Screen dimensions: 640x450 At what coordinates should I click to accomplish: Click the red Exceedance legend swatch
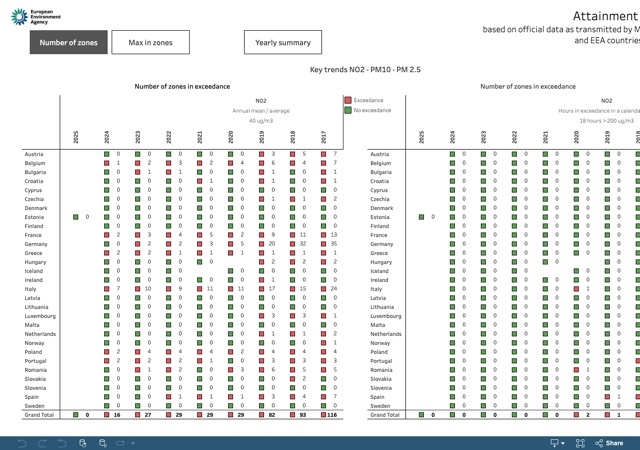click(x=348, y=100)
